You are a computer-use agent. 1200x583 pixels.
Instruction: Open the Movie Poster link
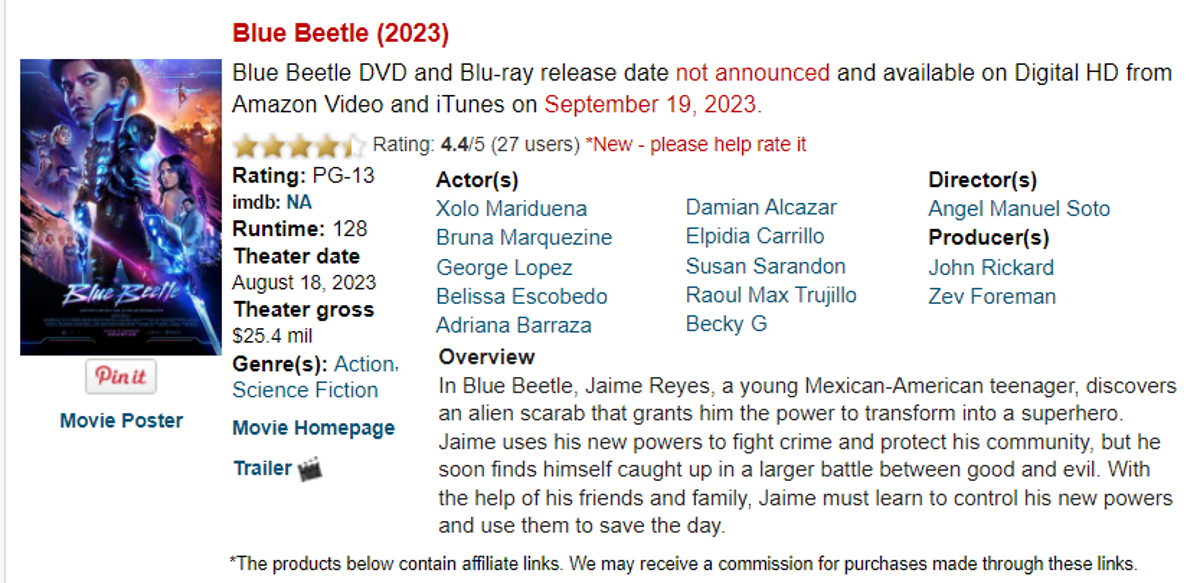coord(121,420)
